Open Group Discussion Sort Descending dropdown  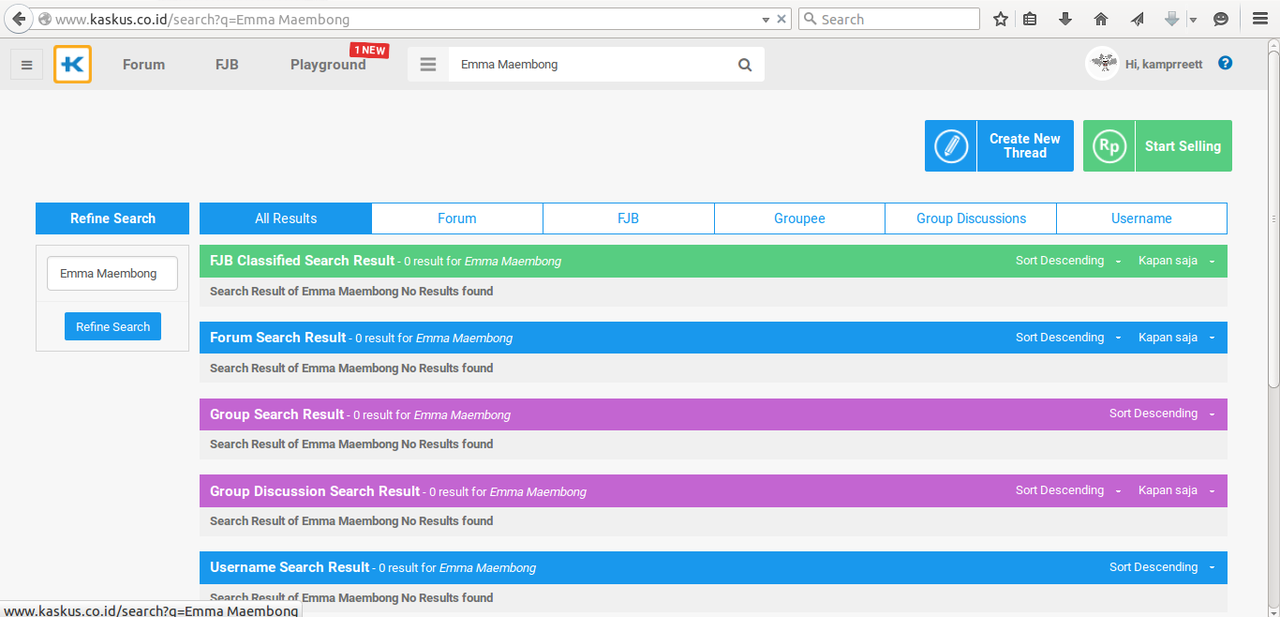pyautogui.click(x=1068, y=491)
